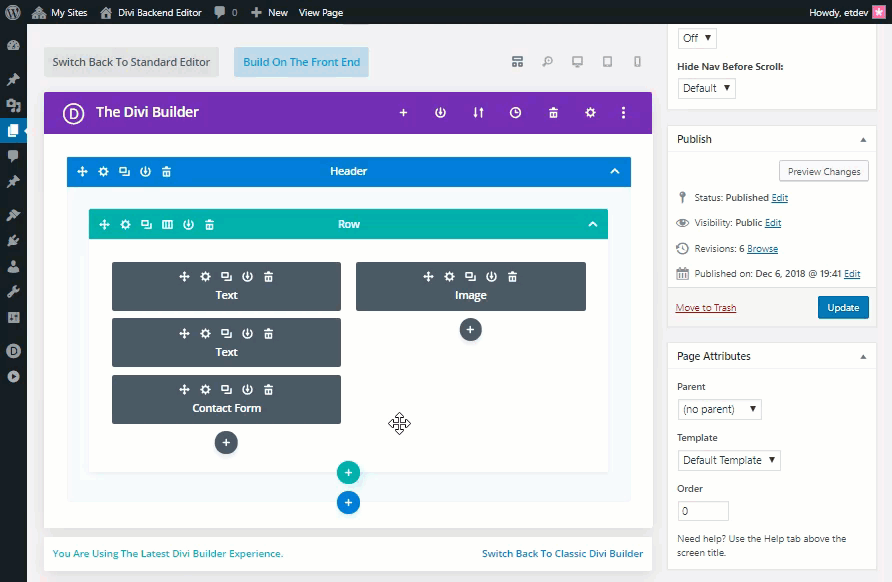This screenshot has height=582, width=892.
Task: Open the Off dropdown
Action: tap(697, 38)
